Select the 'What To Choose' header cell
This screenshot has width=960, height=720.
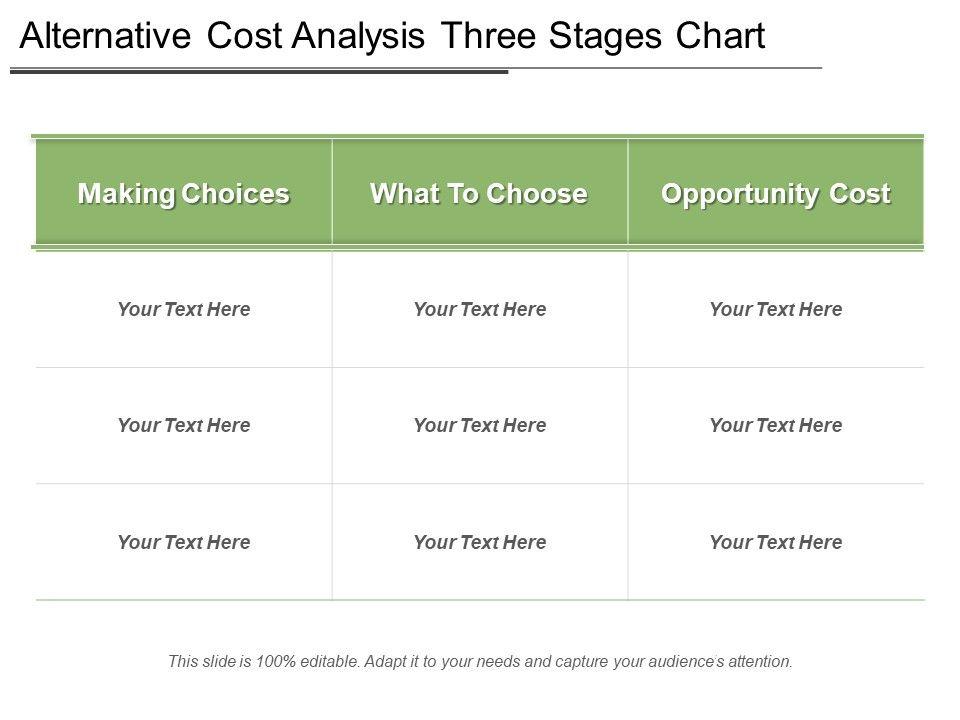(x=479, y=193)
